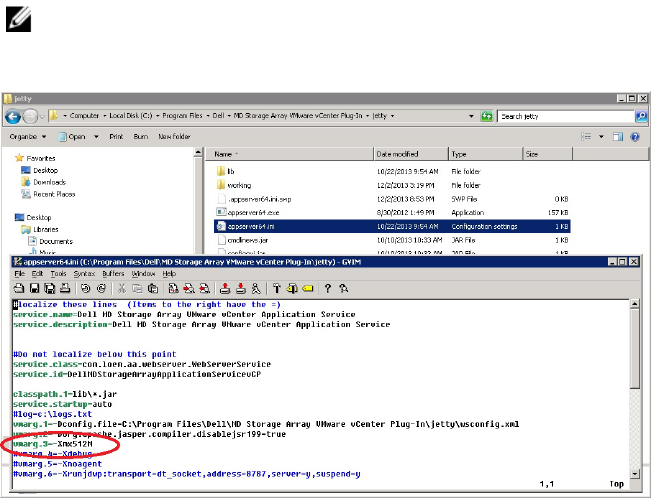
Task: Sort files by Date modified column
Action: (x=397, y=154)
